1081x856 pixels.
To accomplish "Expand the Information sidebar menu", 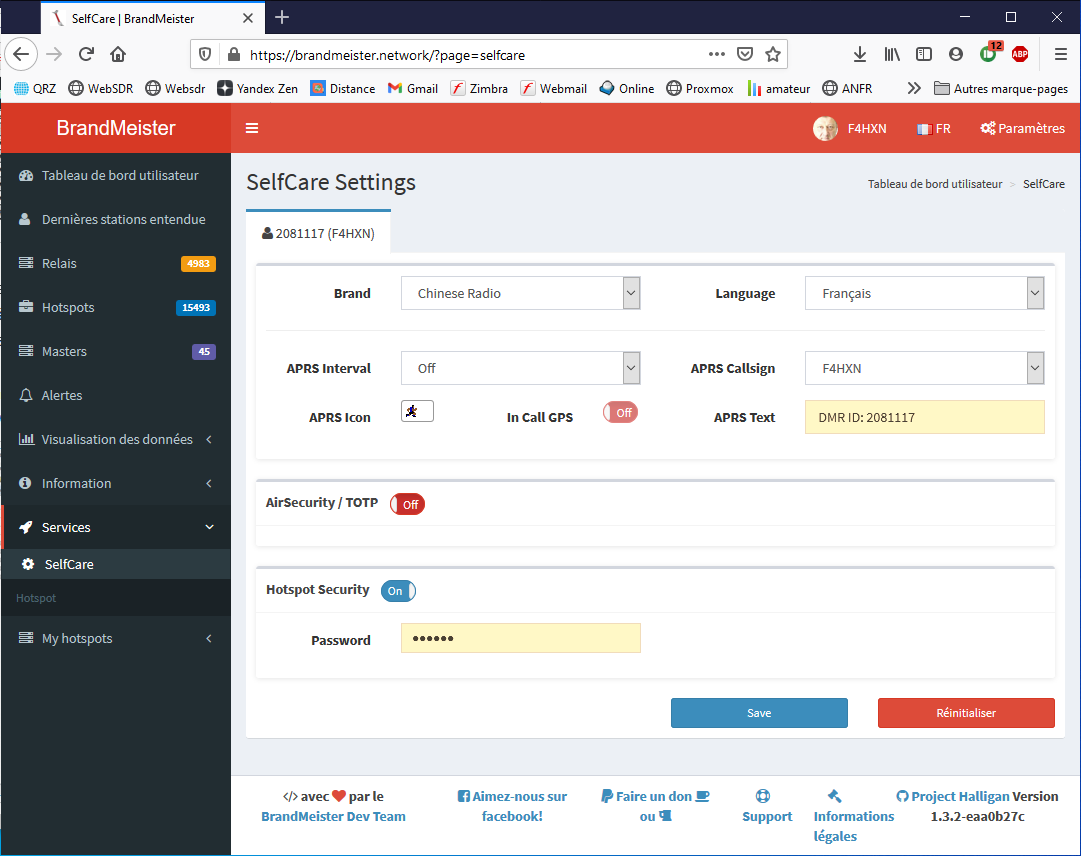I will pyautogui.click(x=116, y=483).
